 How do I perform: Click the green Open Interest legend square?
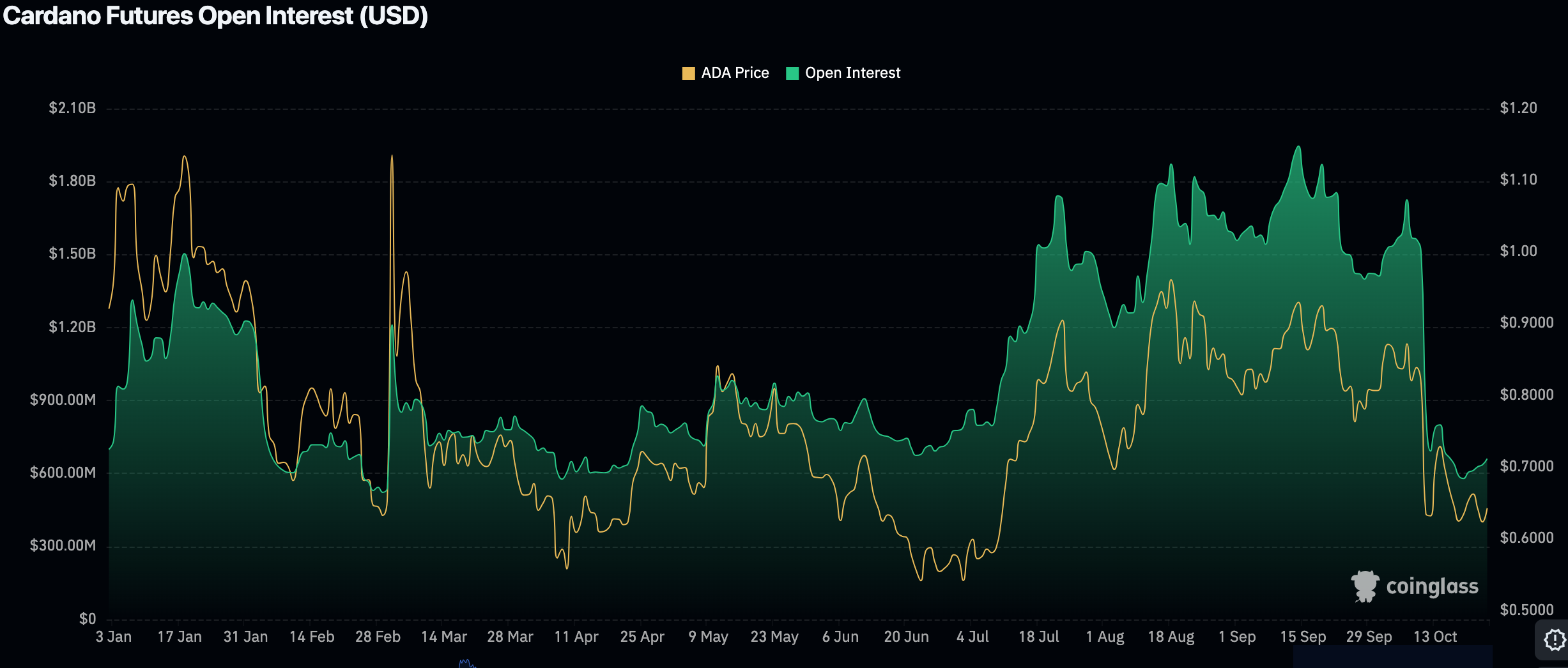(792, 73)
